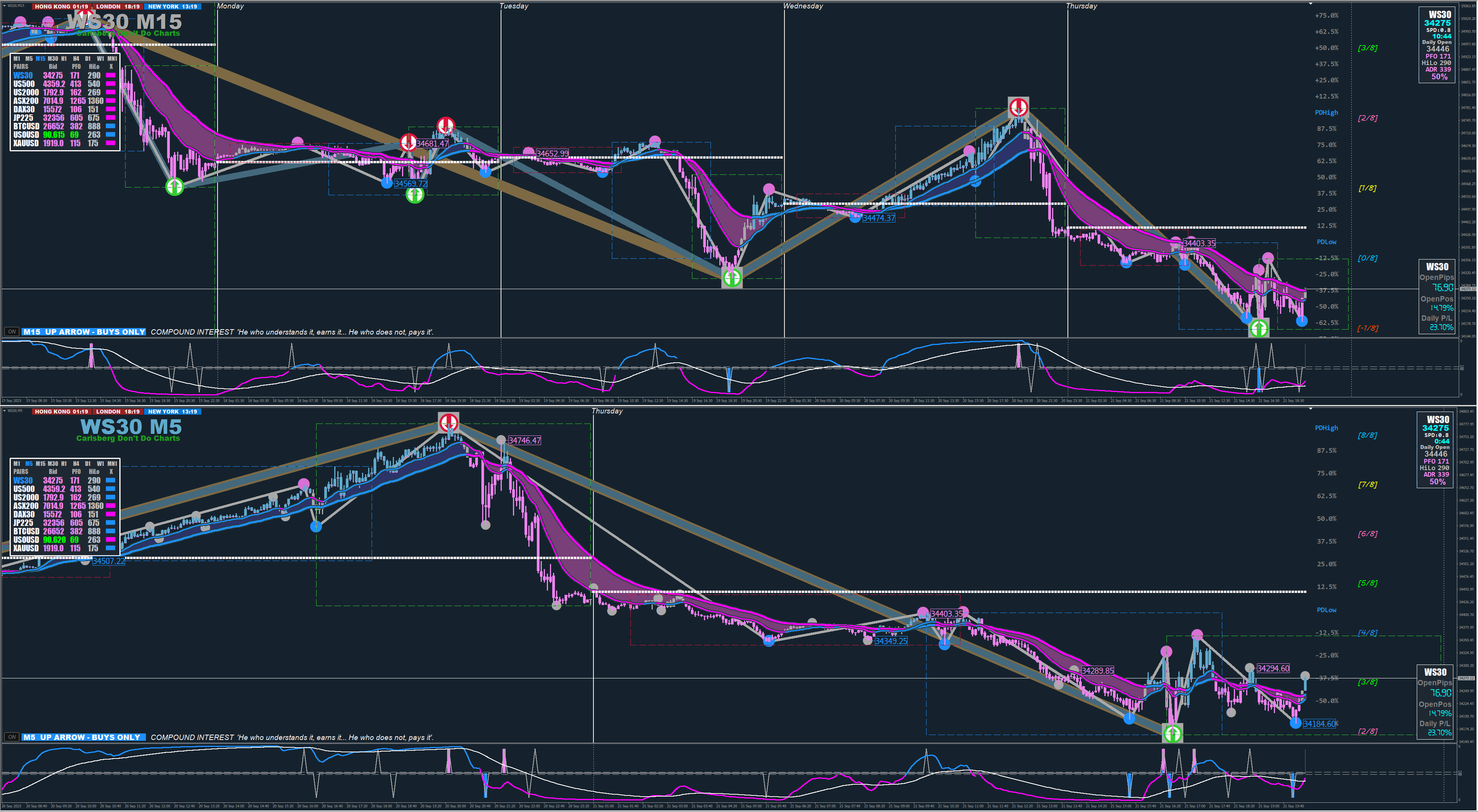The height and width of the screenshot is (812, 1478).
Task: Select D1 timeframe in the M5 chart dashboard
Action: 88,463
